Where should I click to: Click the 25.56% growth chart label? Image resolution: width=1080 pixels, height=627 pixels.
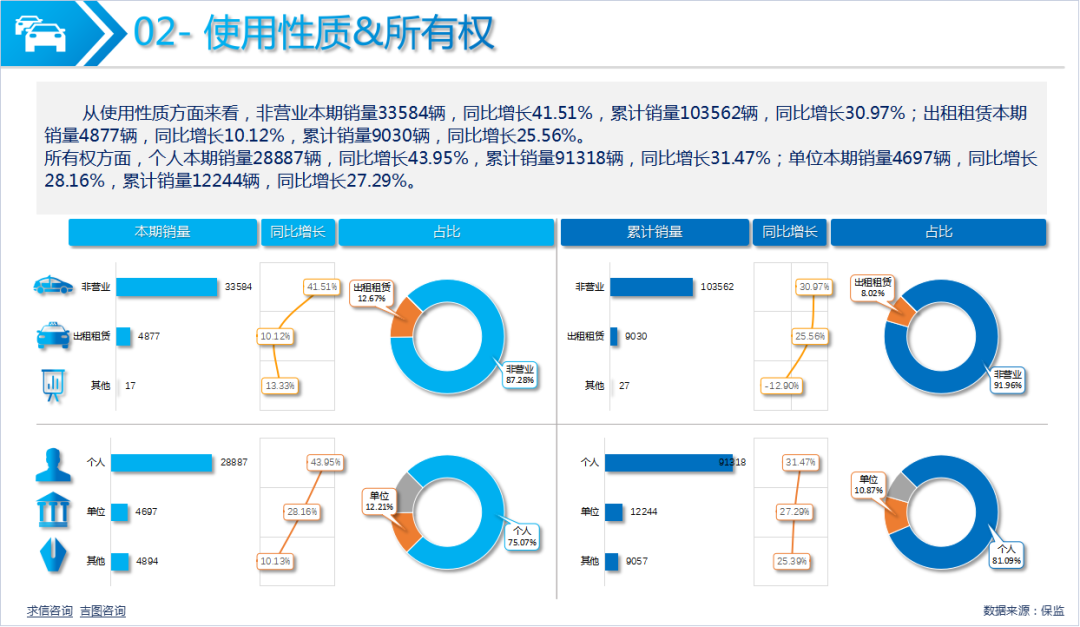[810, 336]
